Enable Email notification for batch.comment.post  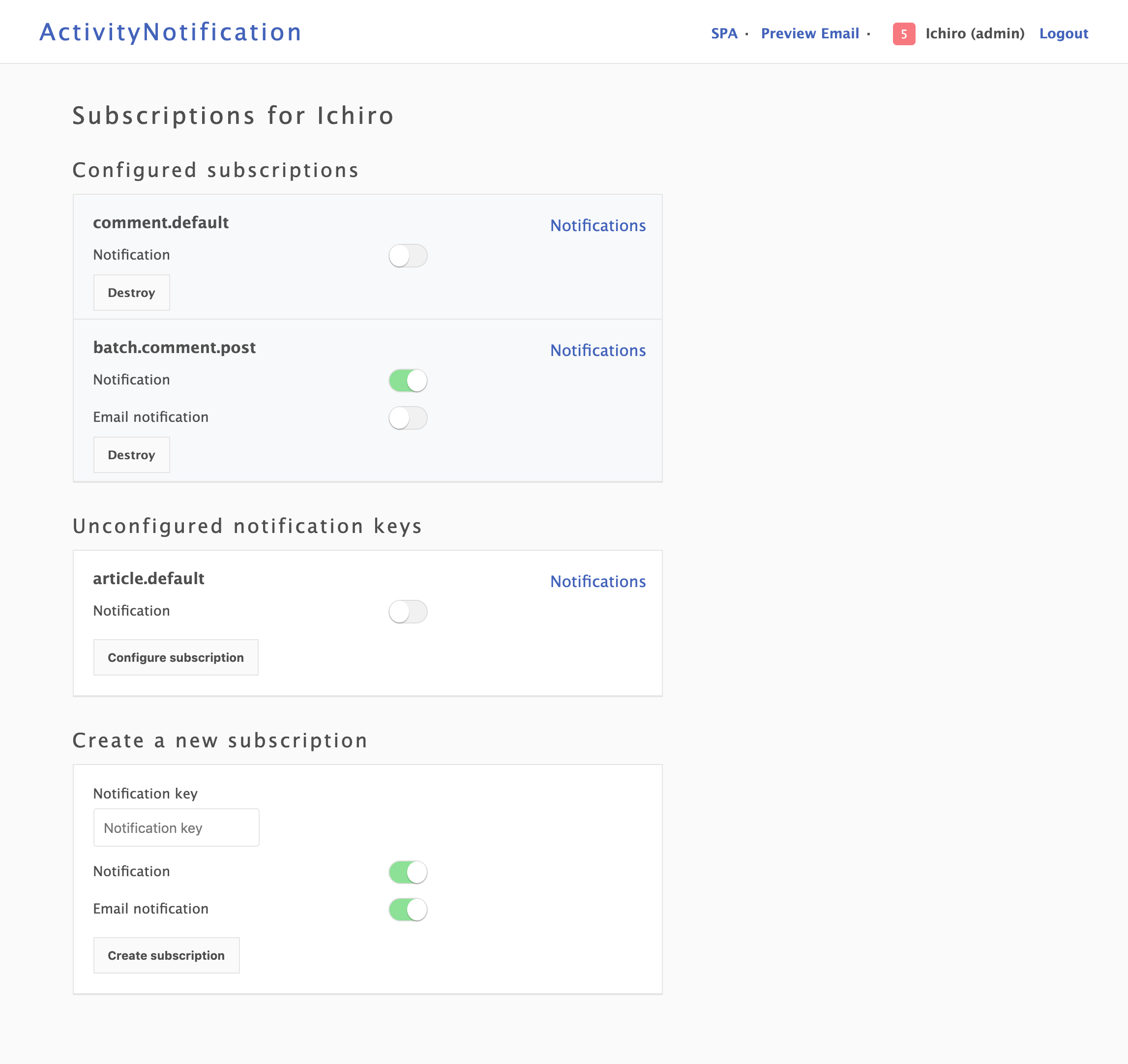(x=408, y=418)
